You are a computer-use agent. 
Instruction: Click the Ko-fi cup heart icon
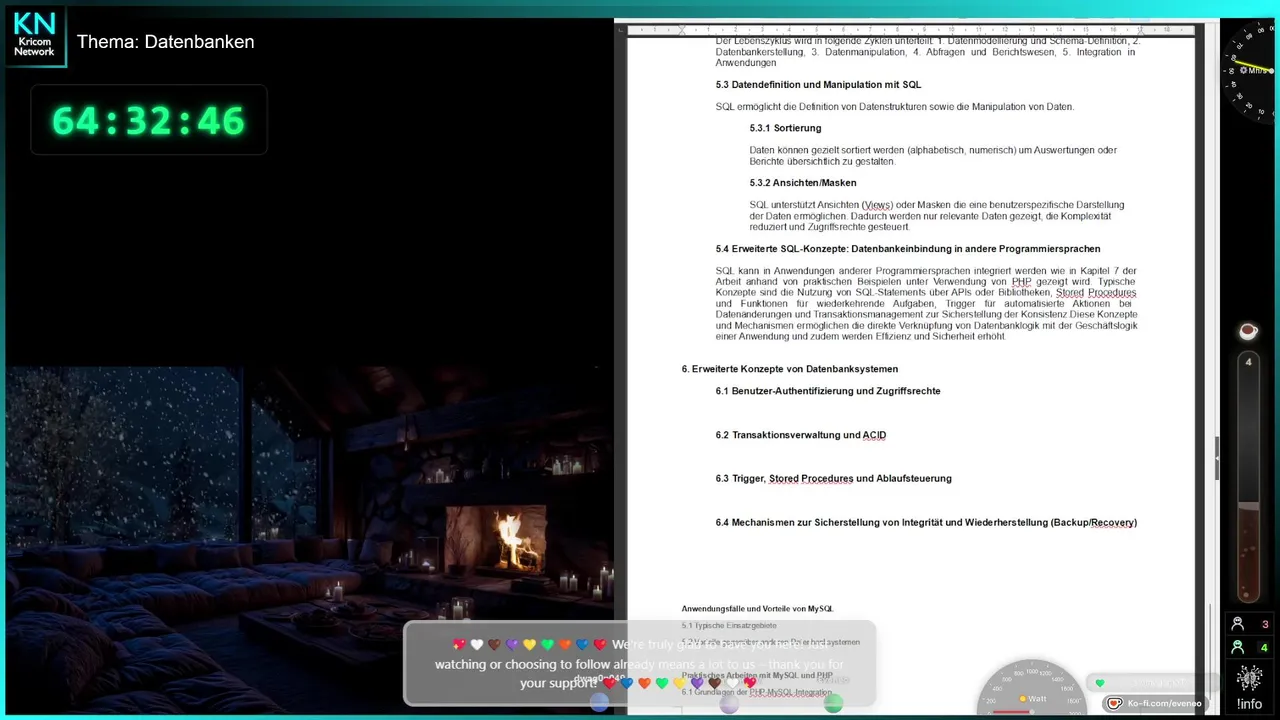coord(1115,704)
